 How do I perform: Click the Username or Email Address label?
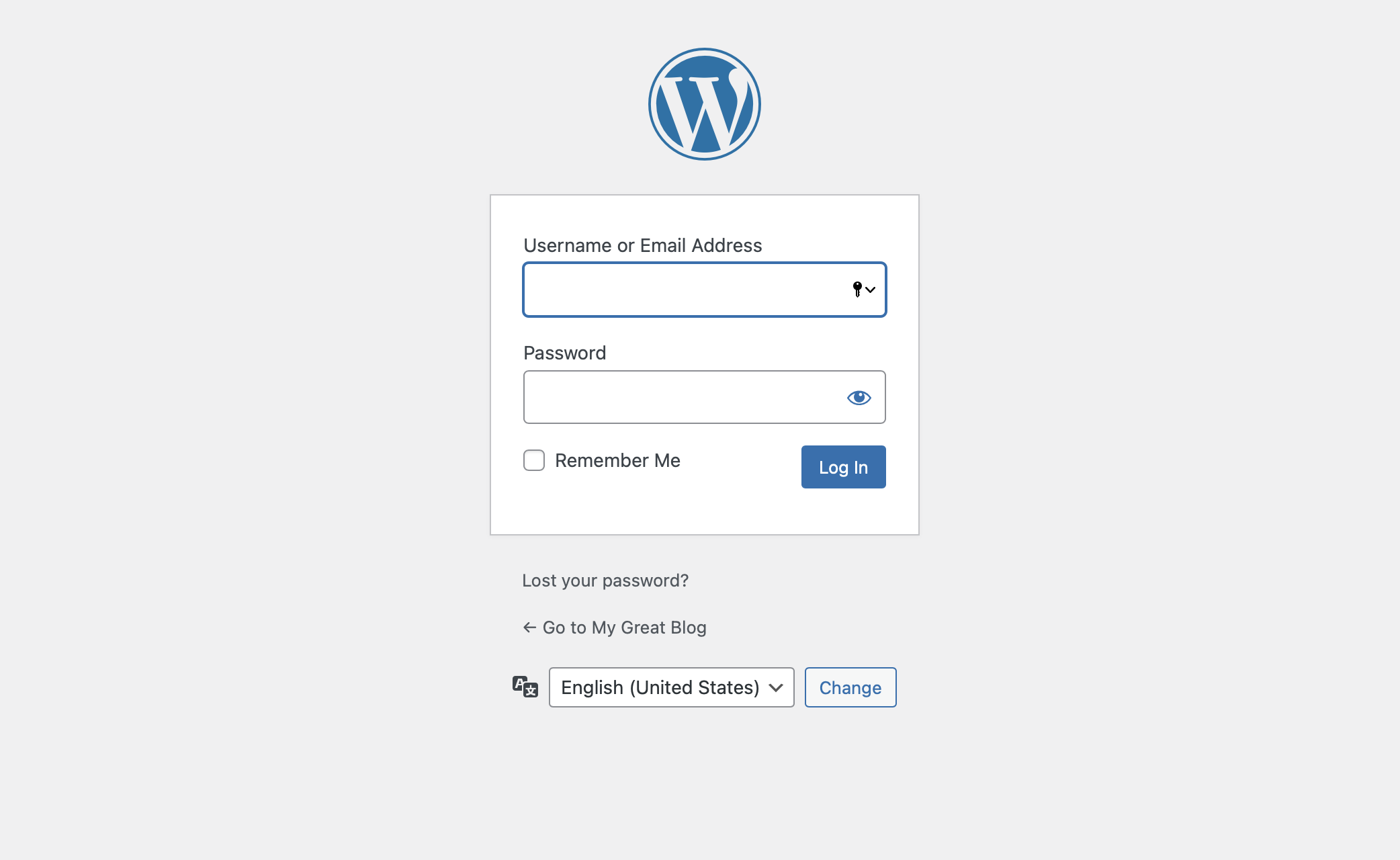642,245
